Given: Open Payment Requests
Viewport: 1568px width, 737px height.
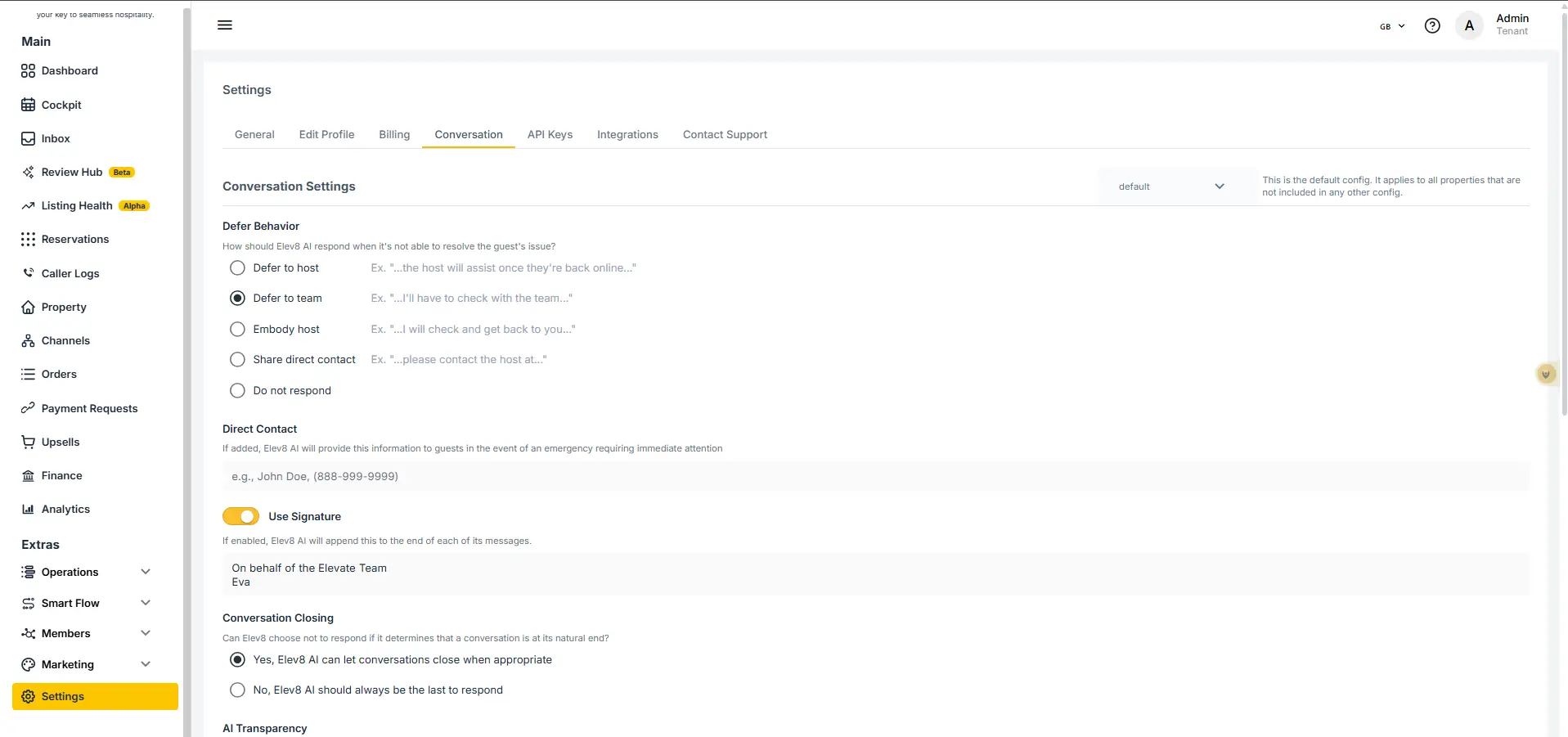Looking at the screenshot, I should [x=79, y=408].
